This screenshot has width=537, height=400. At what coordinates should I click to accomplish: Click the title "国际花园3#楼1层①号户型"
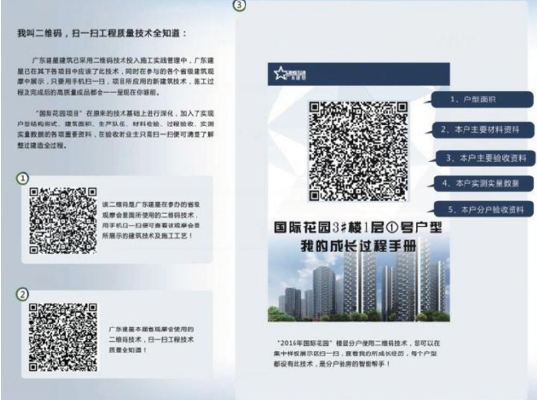358,228
